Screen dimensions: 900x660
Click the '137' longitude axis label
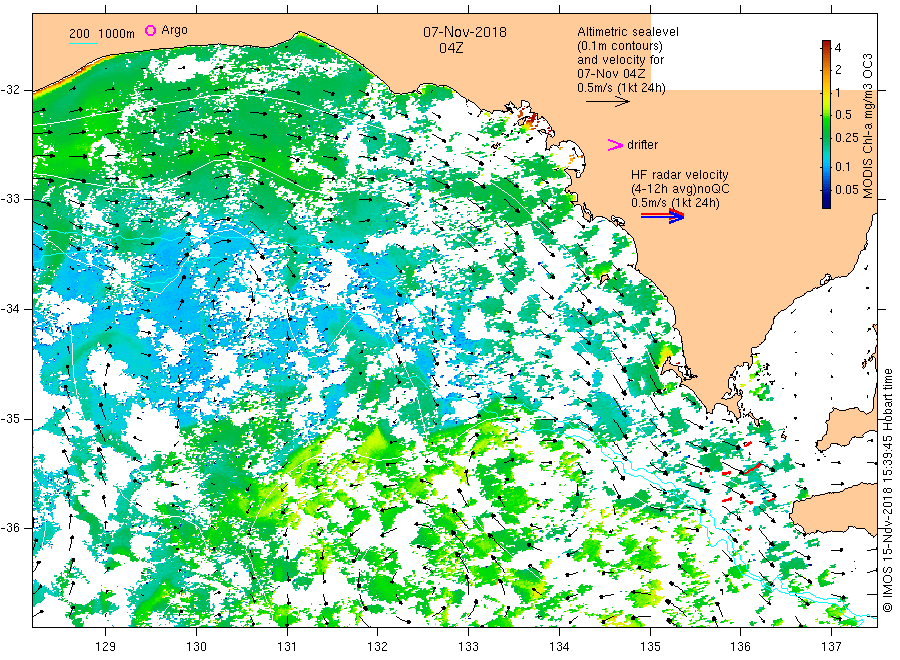(831, 647)
